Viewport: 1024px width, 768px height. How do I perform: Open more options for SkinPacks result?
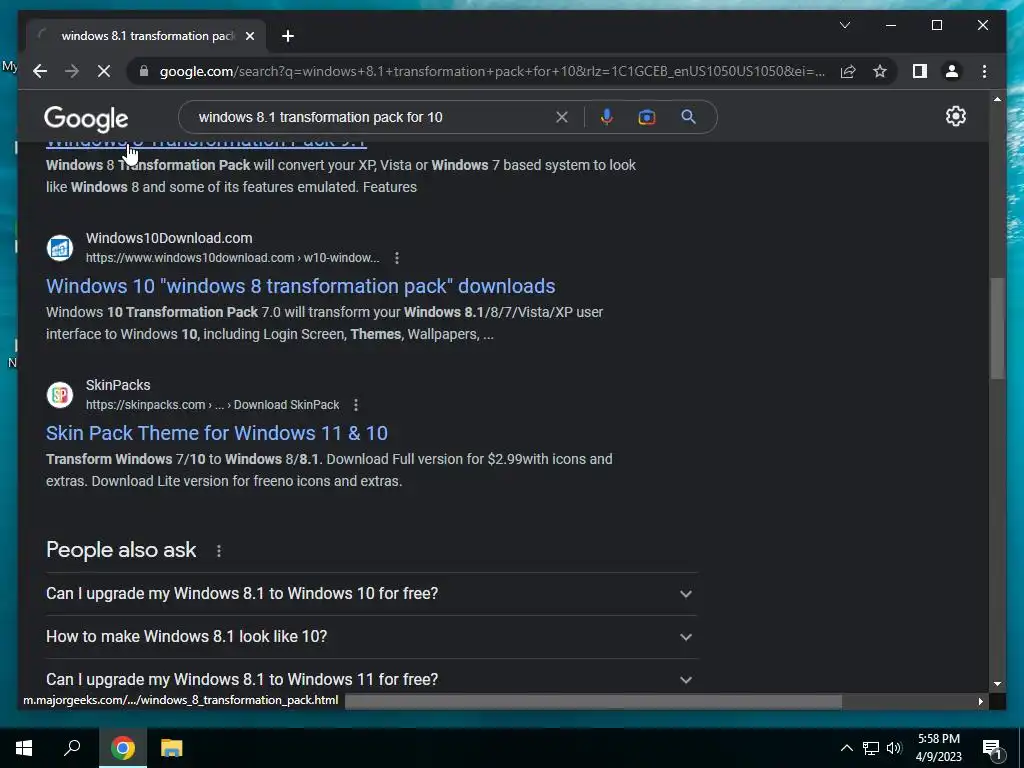pyautogui.click(x=356, y=405)
